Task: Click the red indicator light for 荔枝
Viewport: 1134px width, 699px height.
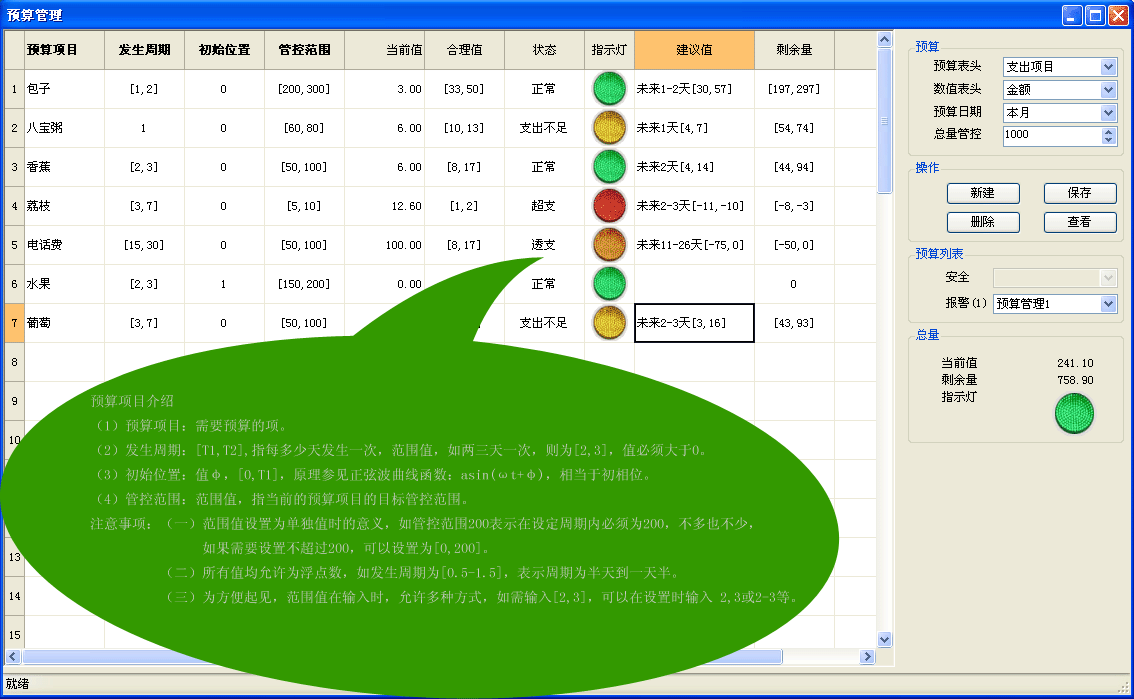Action: click(609, 206)
